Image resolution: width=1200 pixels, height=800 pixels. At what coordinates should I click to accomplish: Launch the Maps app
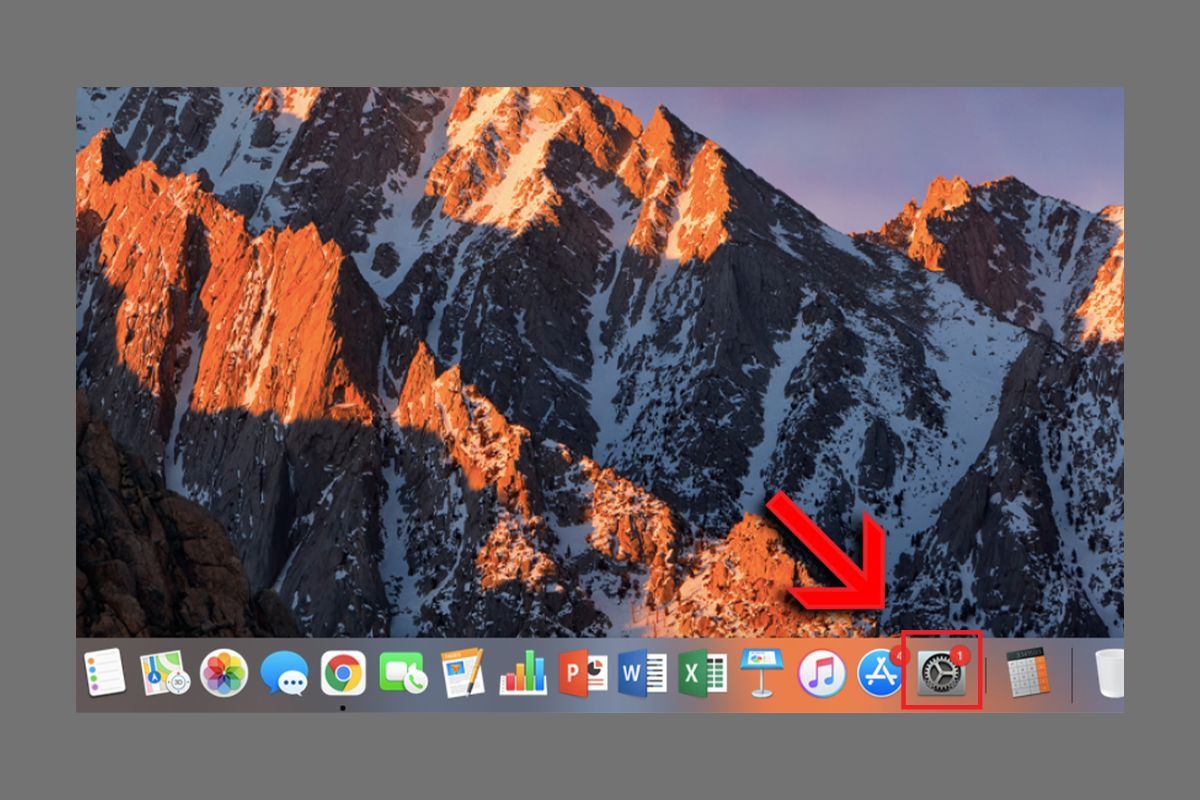(164, 673)
